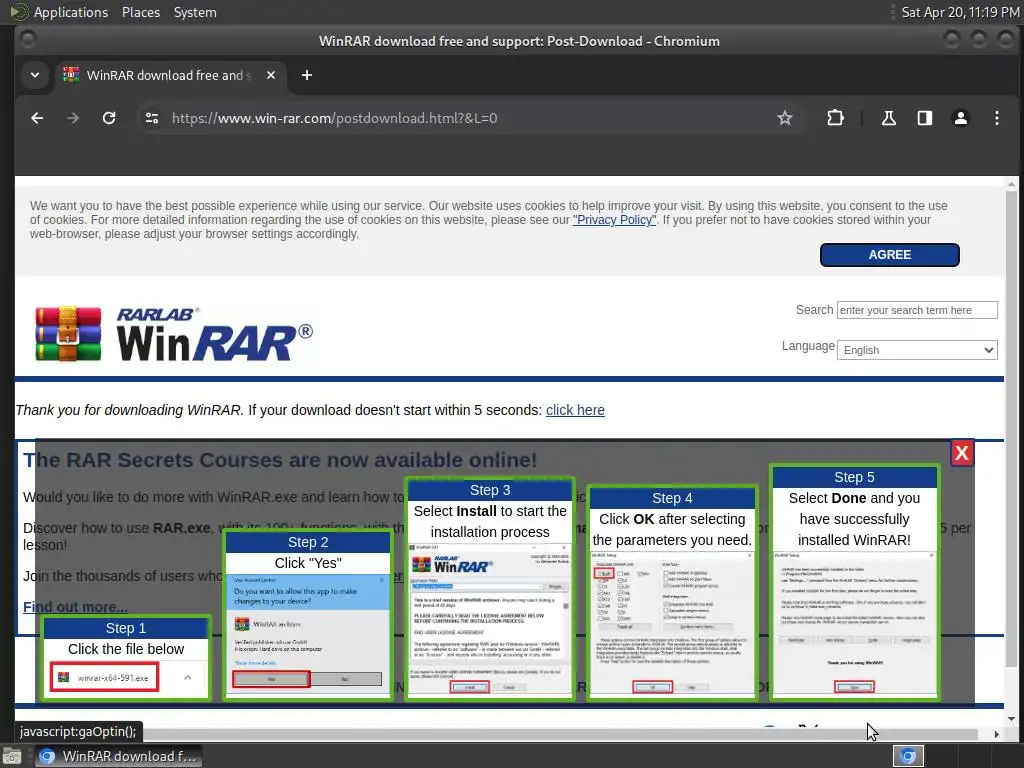Click the 'click here' download link
This screenshot has width=1024, height=768.
(x=575, y=410)
